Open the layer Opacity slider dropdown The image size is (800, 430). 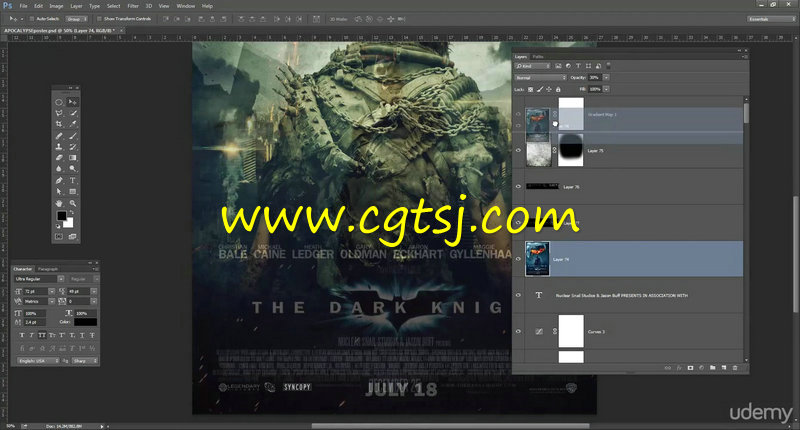(607, 78)
